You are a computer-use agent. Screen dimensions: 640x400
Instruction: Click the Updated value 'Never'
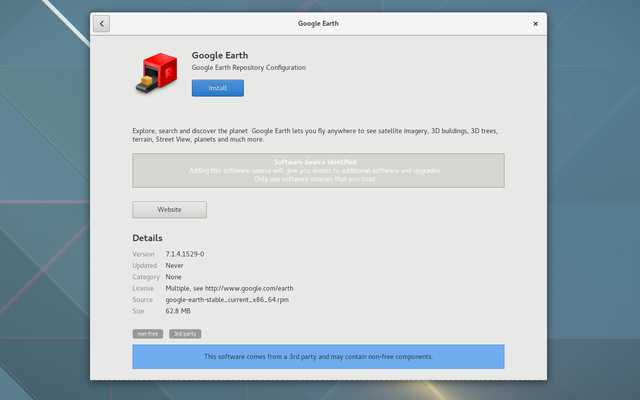pos(174,265)
